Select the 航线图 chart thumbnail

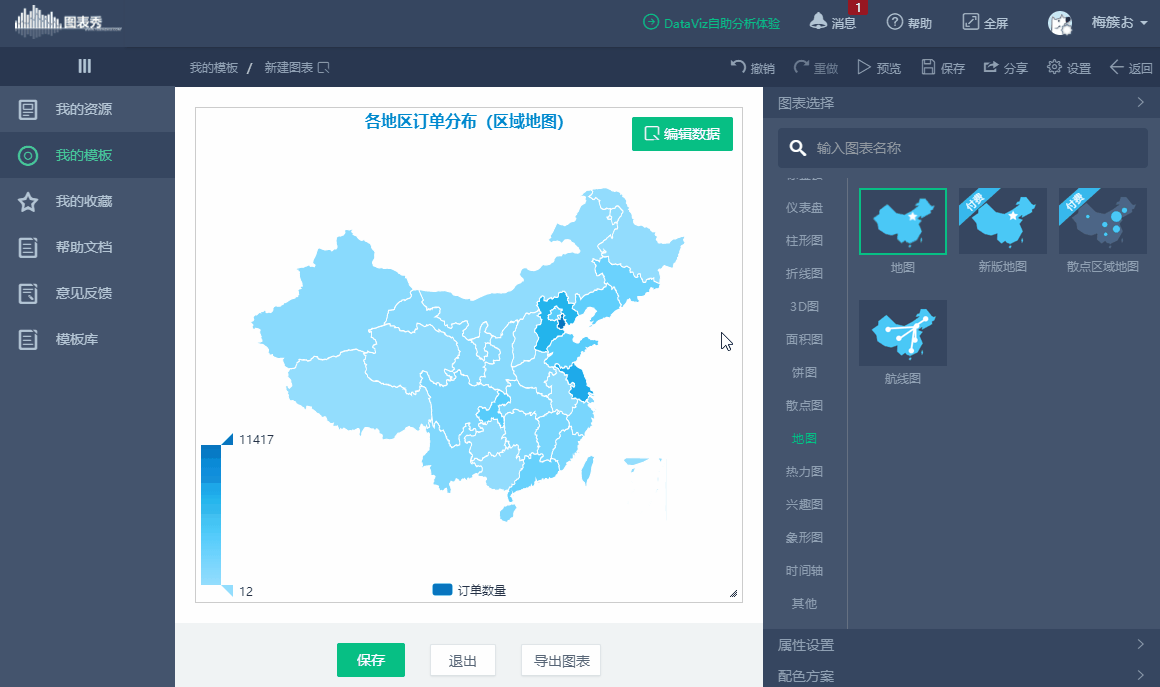tap(903, 333)
